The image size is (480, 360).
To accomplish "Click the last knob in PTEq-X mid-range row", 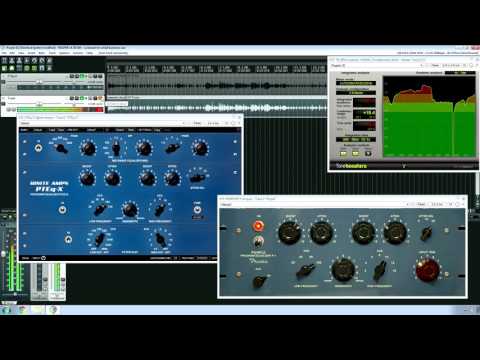I will pos(200,148).
